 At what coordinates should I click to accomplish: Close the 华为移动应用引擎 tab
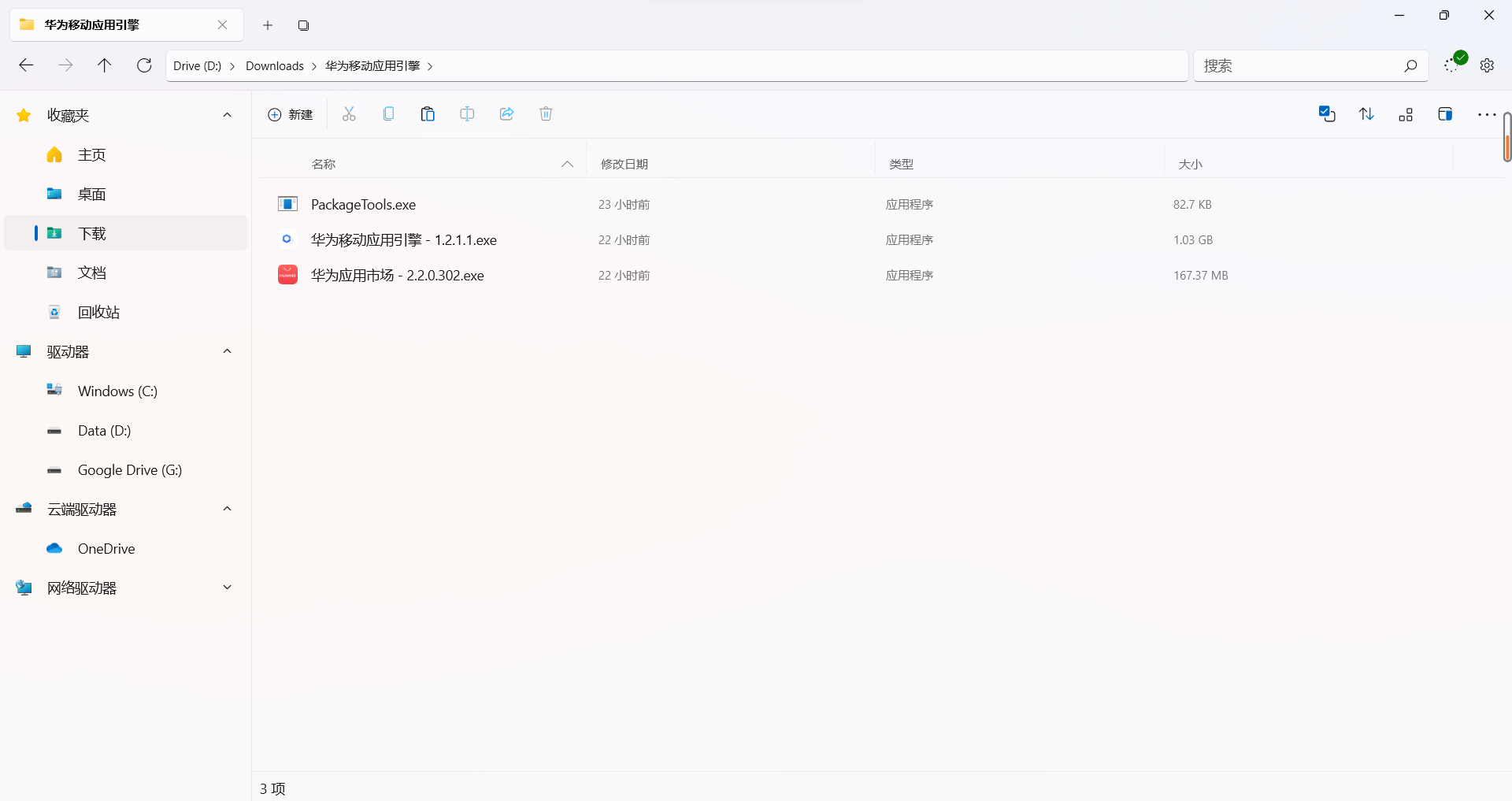pyautogui.click(x=223, y=25)
